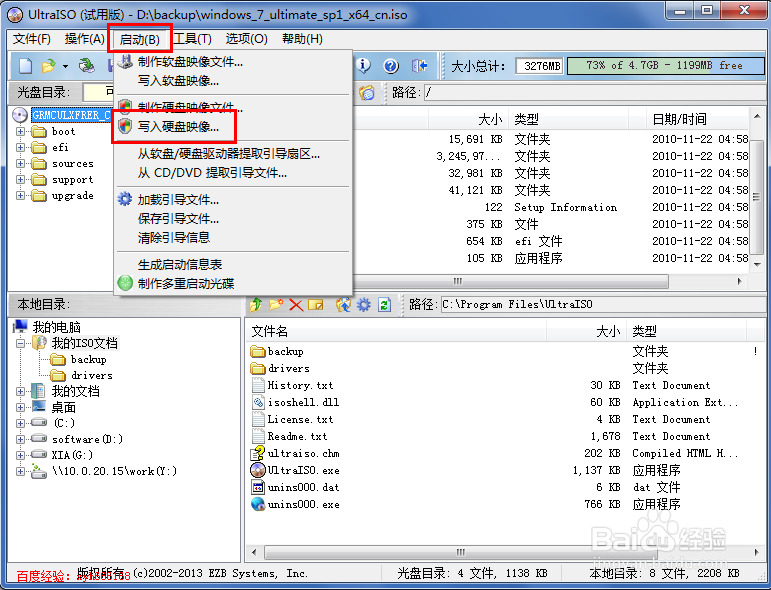Collapse the 我的ISO文档 tree node

(20, 343)
